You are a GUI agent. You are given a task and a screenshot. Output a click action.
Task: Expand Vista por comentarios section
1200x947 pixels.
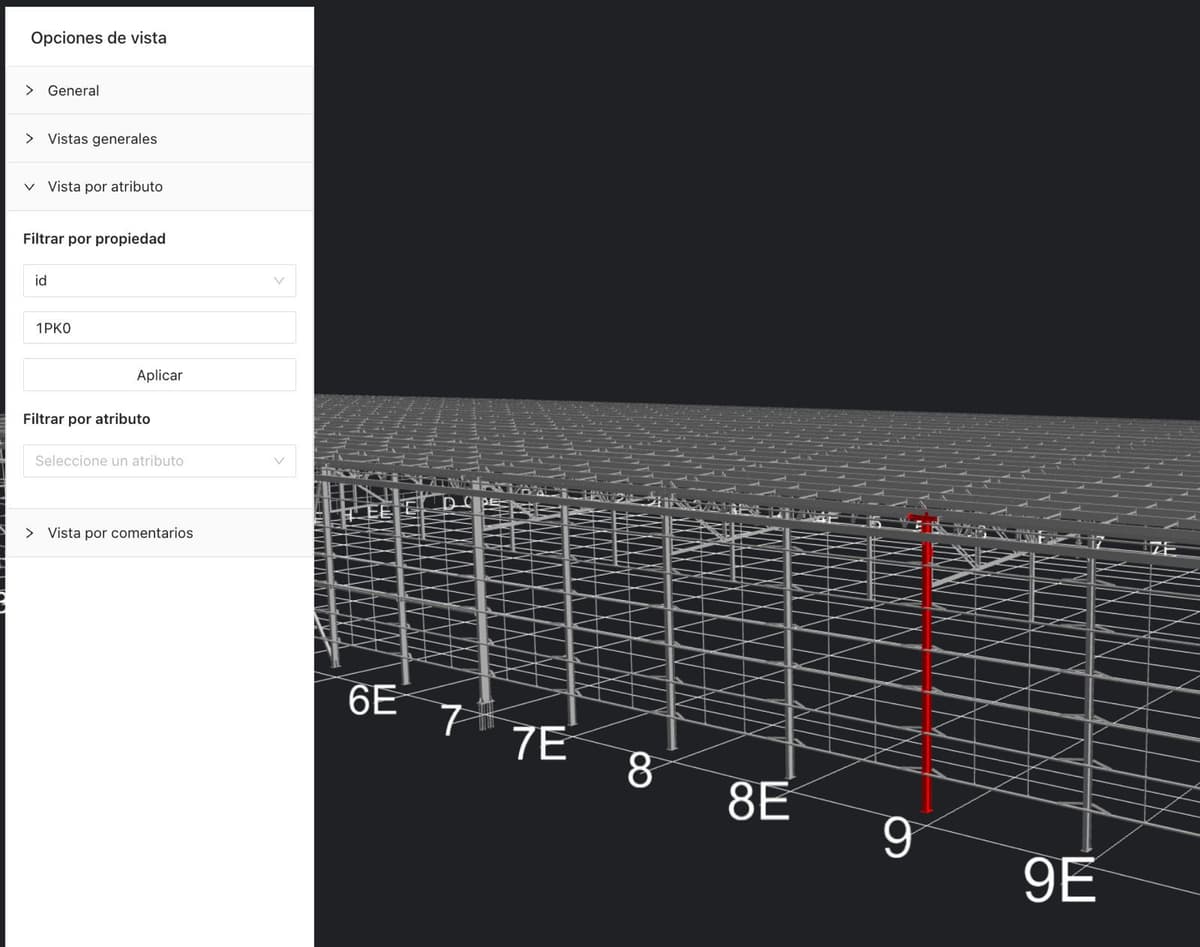point(159,533)
